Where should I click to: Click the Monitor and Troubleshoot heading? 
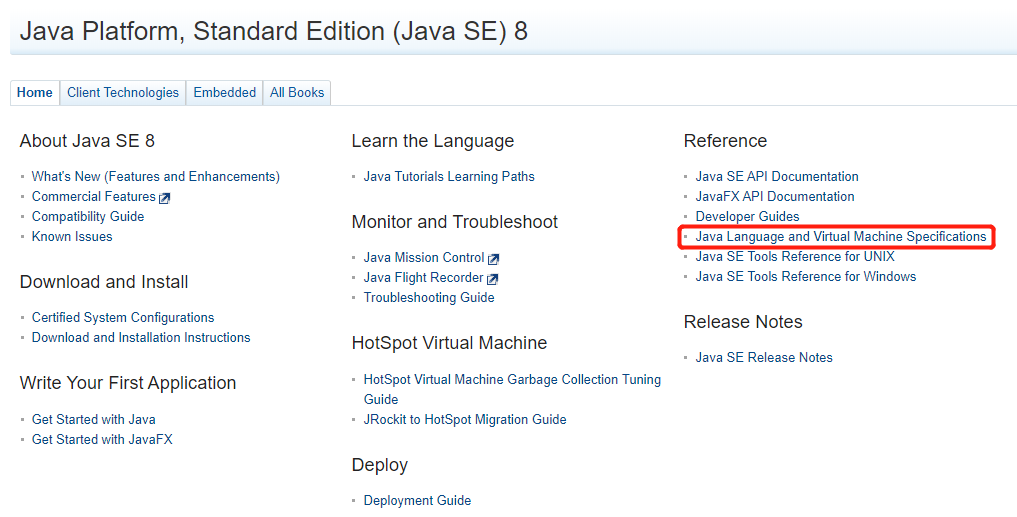coord(455,222)
